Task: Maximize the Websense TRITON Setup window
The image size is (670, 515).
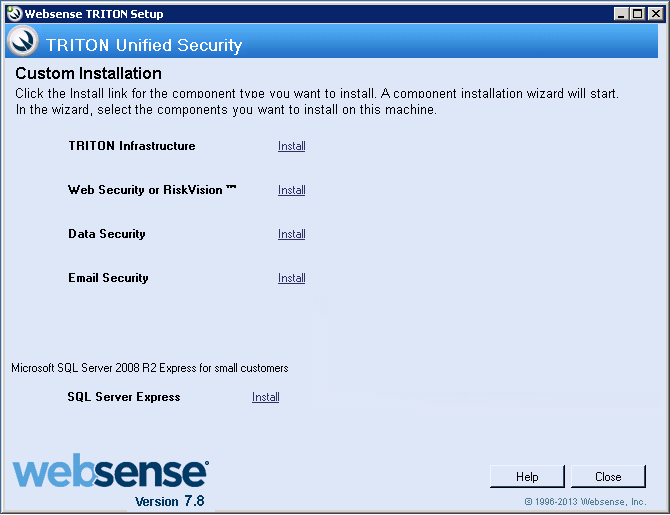Action: point(637,14)
